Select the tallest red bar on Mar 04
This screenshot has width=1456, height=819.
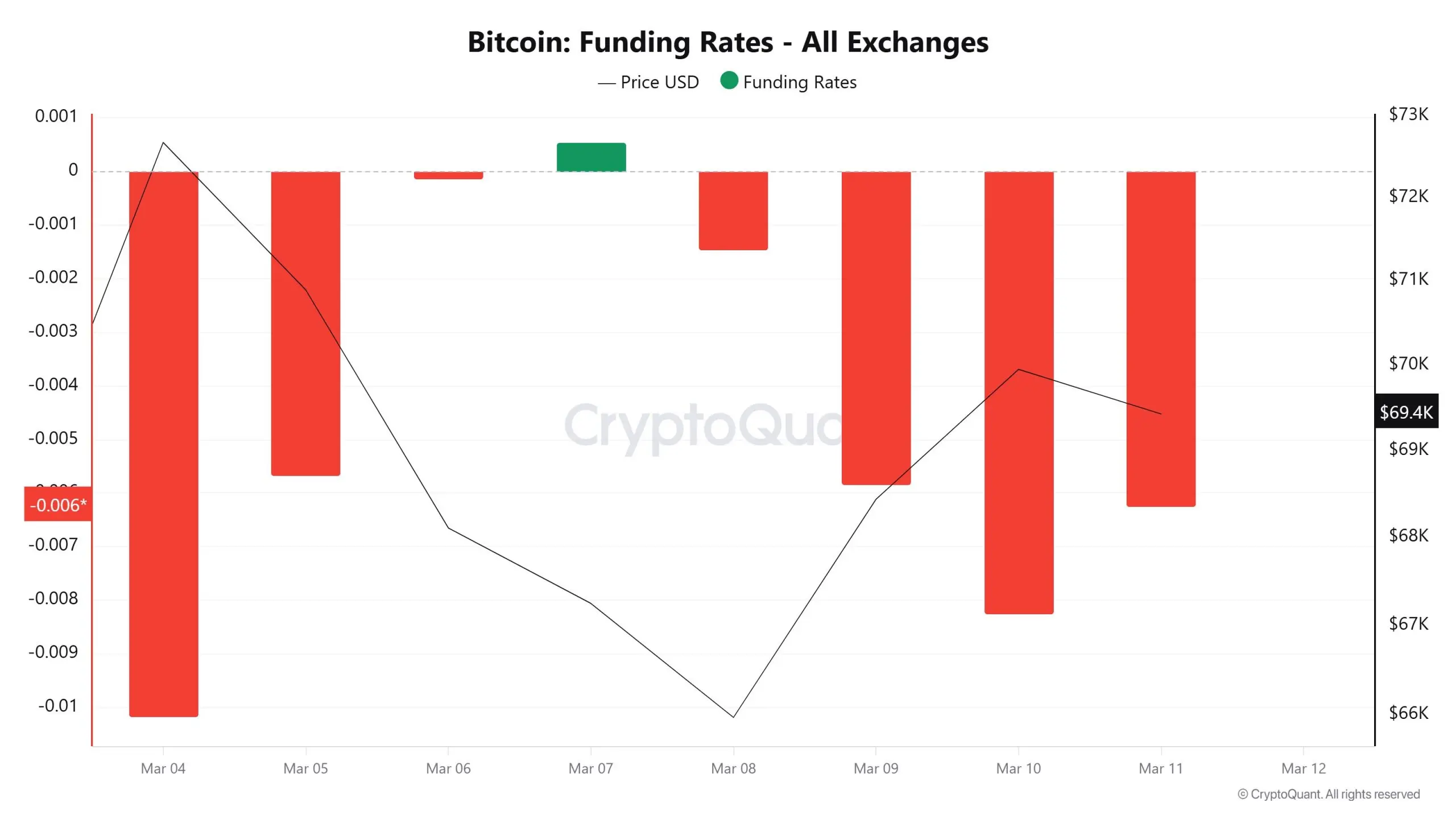[164, 444]
